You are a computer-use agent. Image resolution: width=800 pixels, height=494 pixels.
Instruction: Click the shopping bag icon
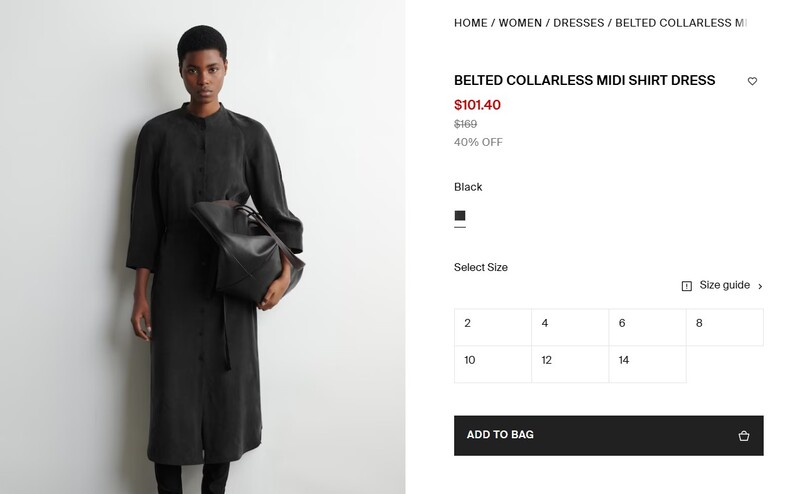click(x=744, y=435)
